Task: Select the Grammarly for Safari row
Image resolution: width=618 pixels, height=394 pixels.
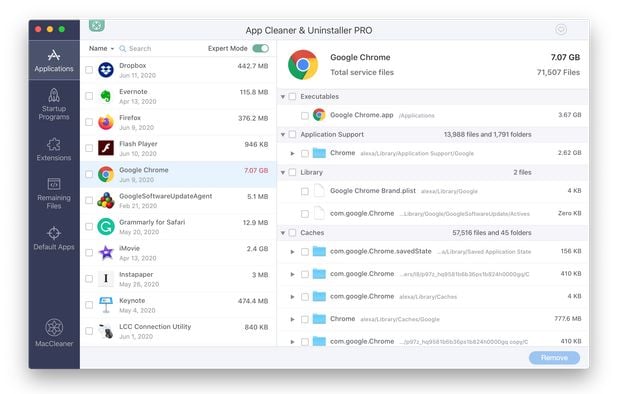Action: (x=178, y=227)
